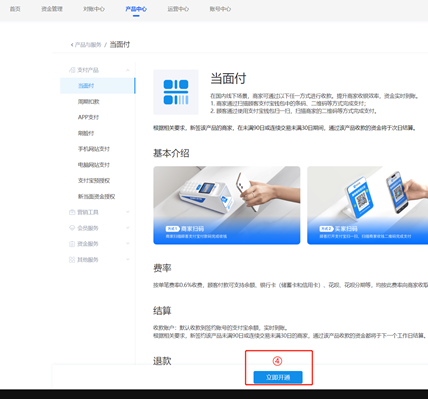The height and width of the screenshot is (399, 428).
Task: Open 新当面资金授权 in the sidebar
Action: coord(97,196)
